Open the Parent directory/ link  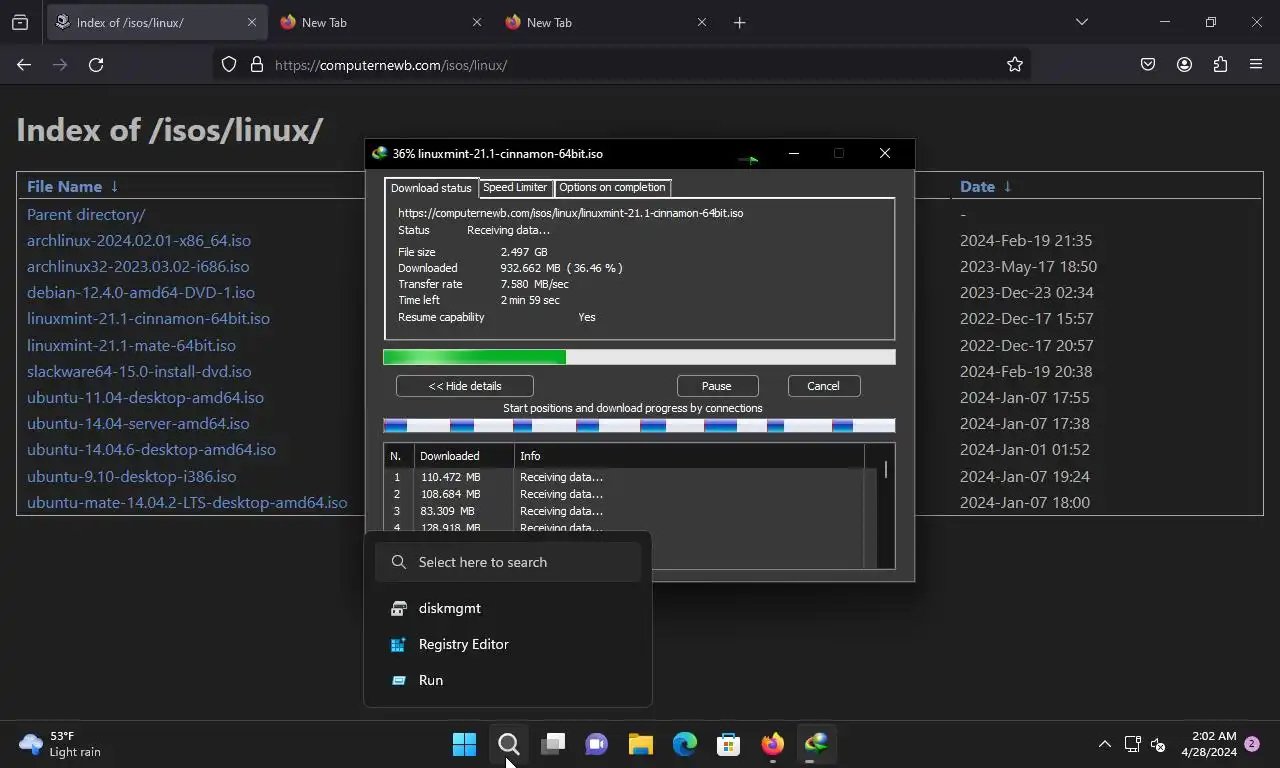coord(86,214)
